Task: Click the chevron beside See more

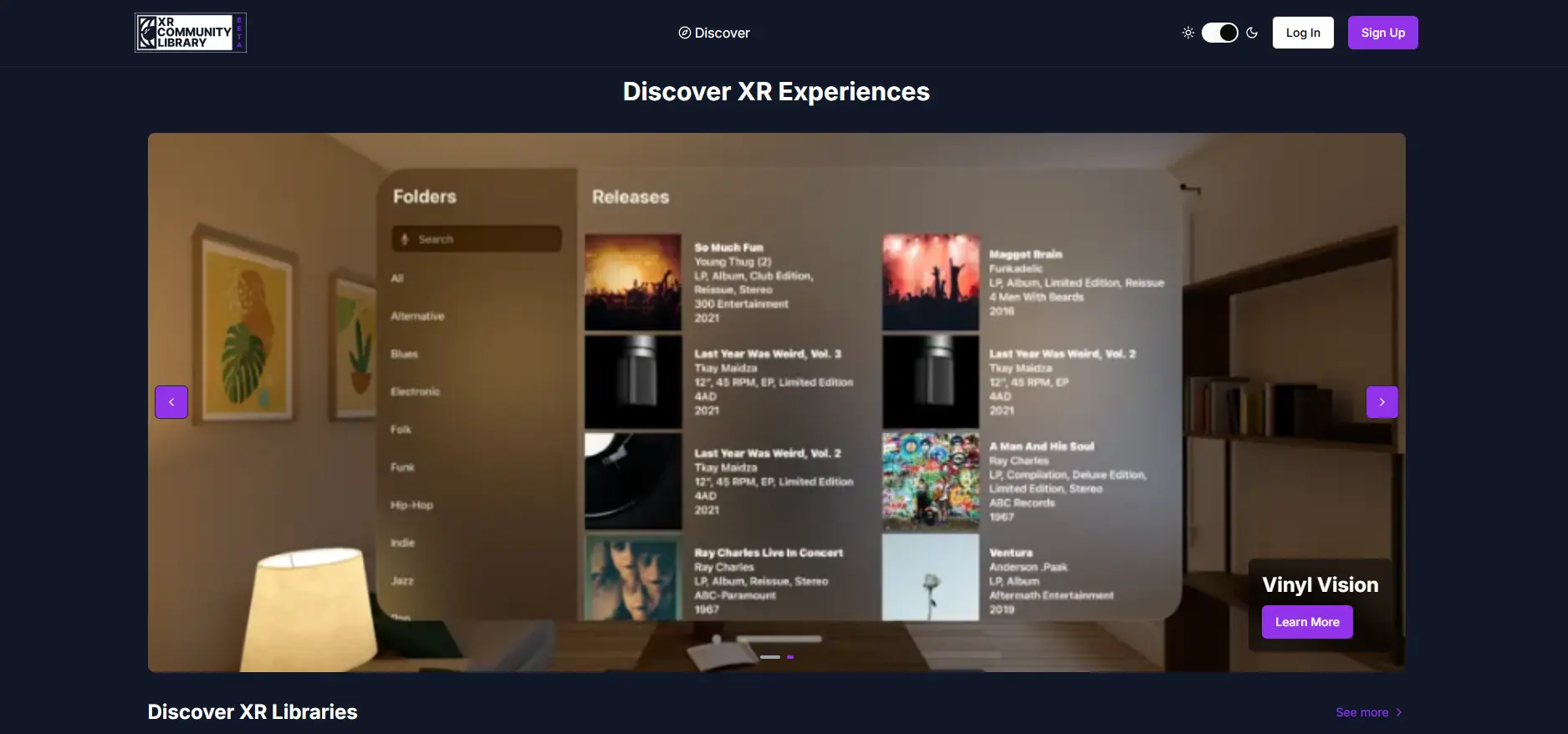Action: [1399, 712]
